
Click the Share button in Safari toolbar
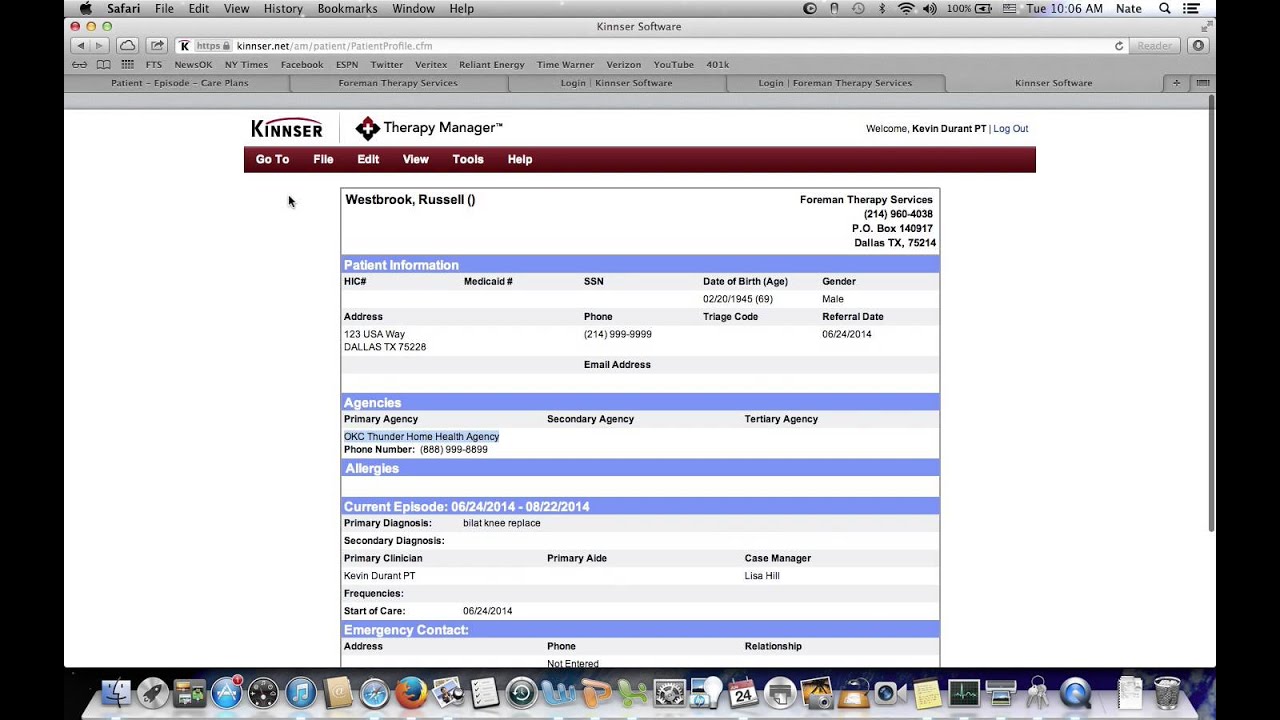click(x=157, y=46)
